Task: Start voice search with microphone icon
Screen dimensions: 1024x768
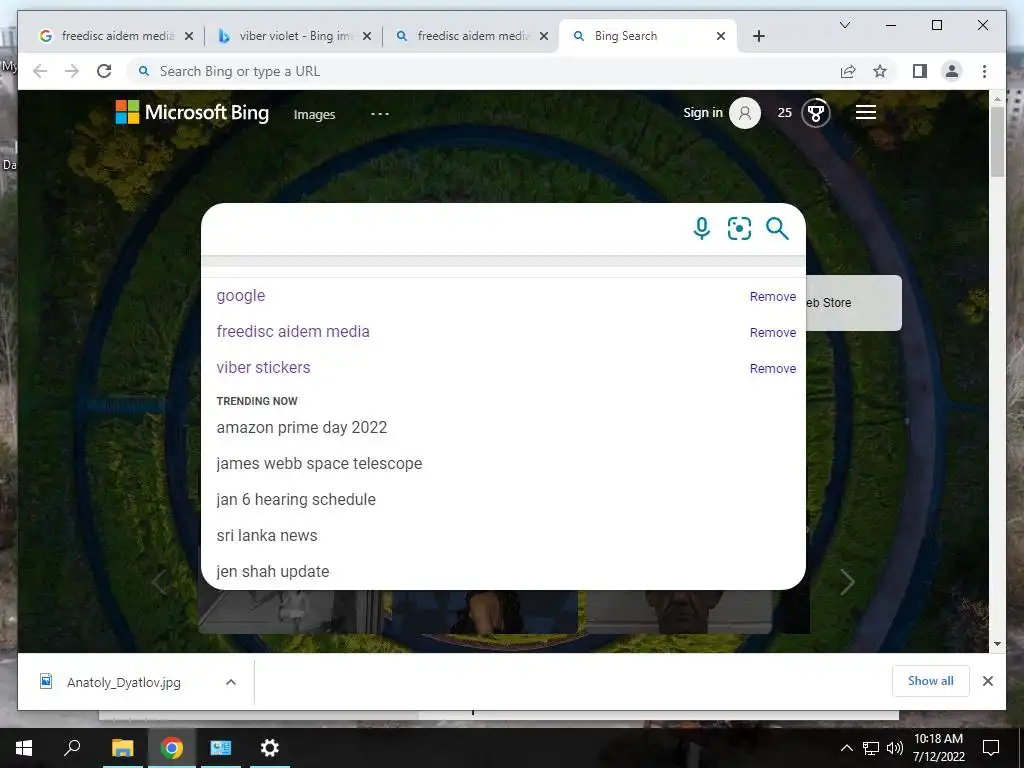Action: coord(701,229)
